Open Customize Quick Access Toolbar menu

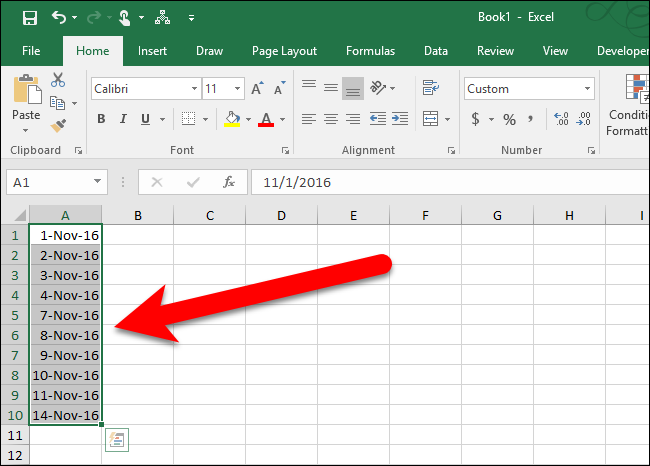click(x=191, y=18)
